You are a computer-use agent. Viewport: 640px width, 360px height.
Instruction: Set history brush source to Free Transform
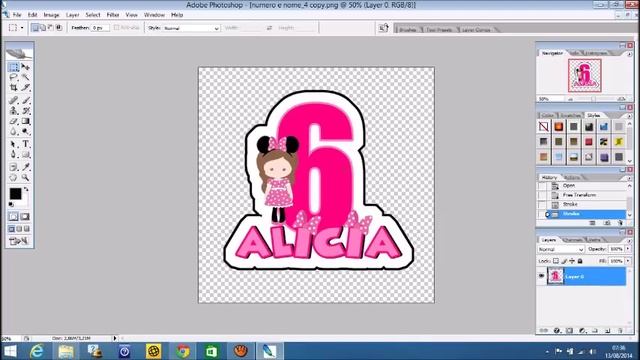point(542,195)
